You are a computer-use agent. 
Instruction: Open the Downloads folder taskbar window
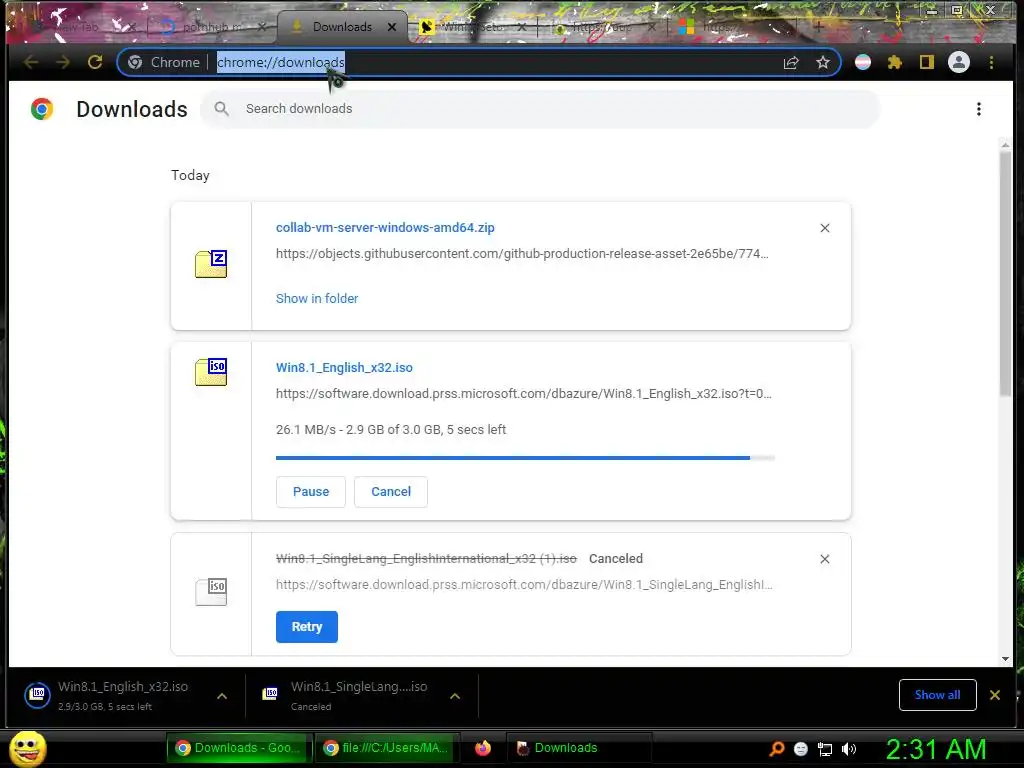578,748
